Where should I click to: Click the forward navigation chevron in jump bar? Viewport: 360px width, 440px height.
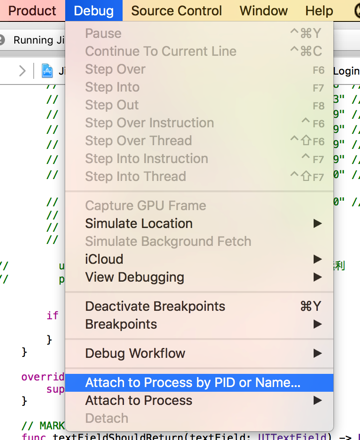click(x=22, y=71)
